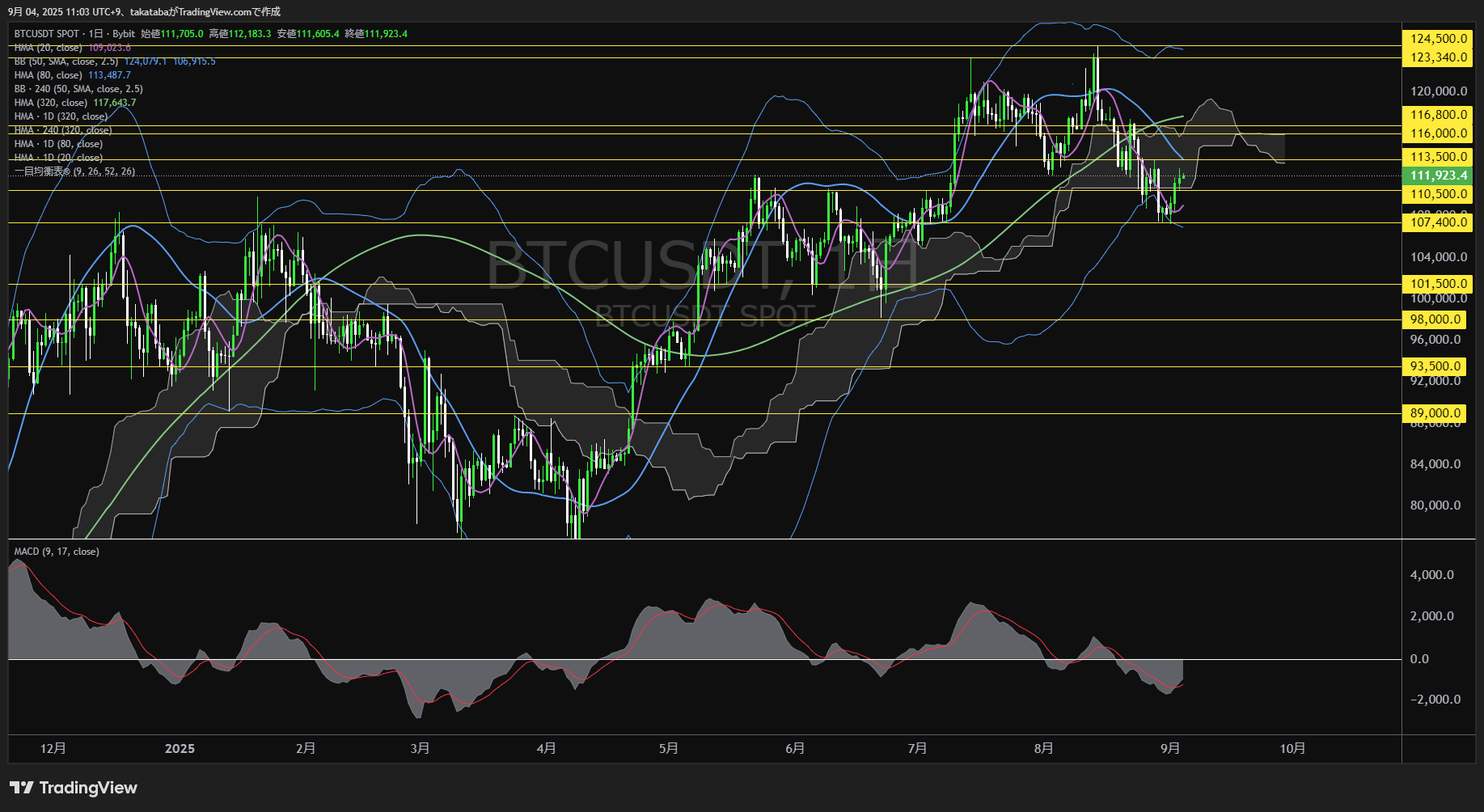This screenshot has width=1484, height=812.
Task: Click the 2,000.0 MACD axis value
Action: pos(1432,616)
